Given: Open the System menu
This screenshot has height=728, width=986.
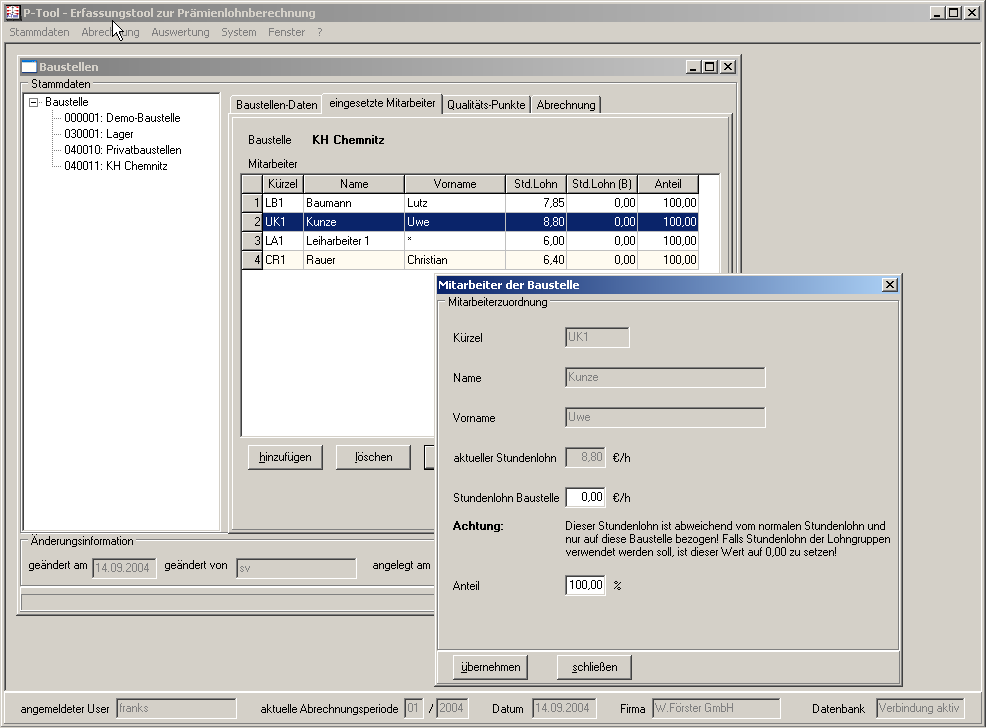Looking at the screenshot, I should 238,32.
